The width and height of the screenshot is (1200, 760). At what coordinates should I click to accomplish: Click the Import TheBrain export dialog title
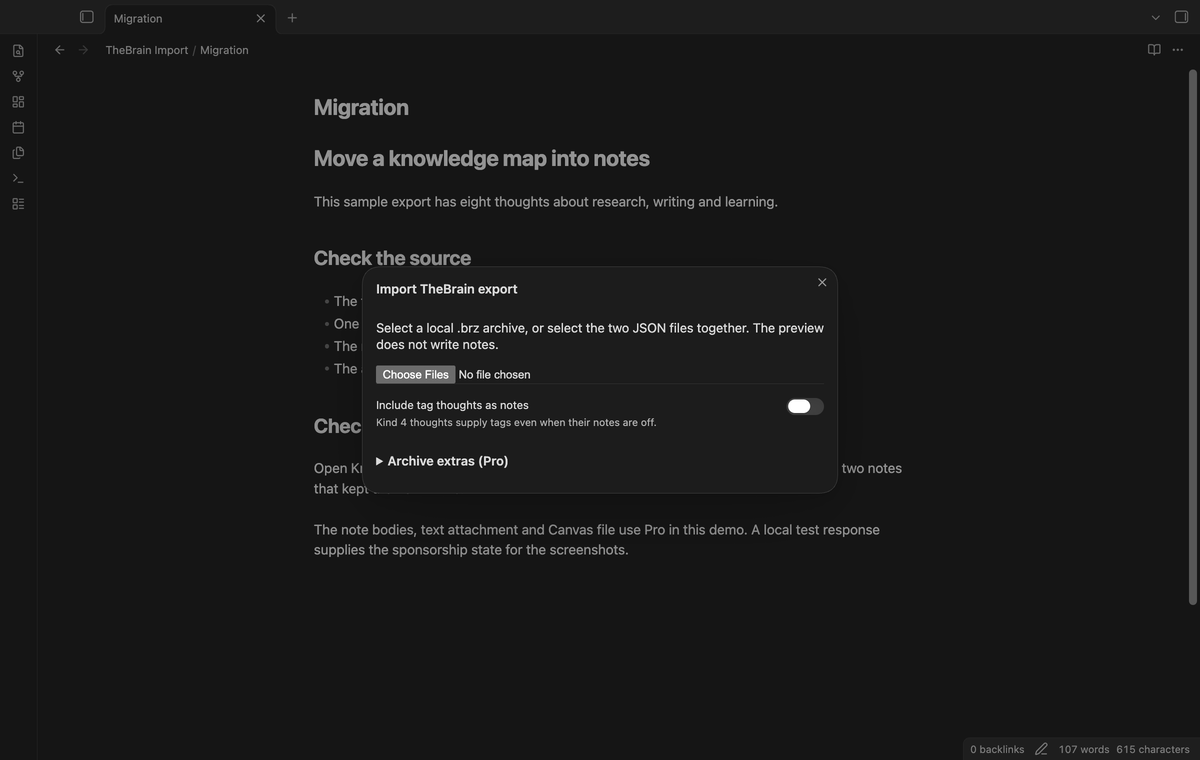pyautogui.click(x=447, y=289)
